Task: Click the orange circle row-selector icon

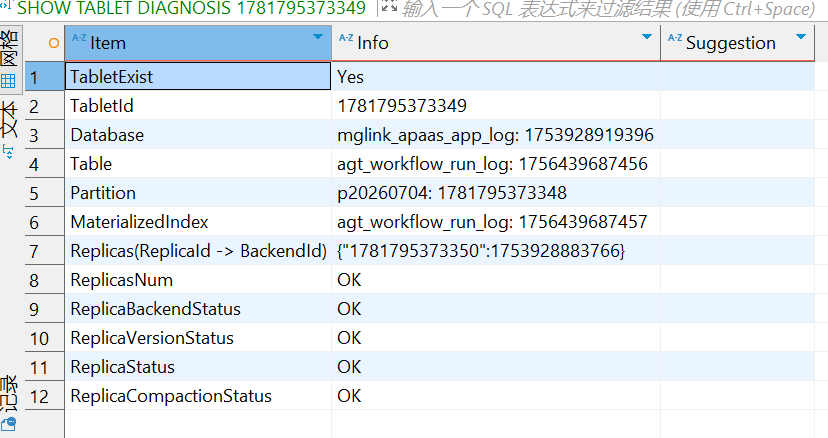Action: pyautogui.click(x=53, y=43)
